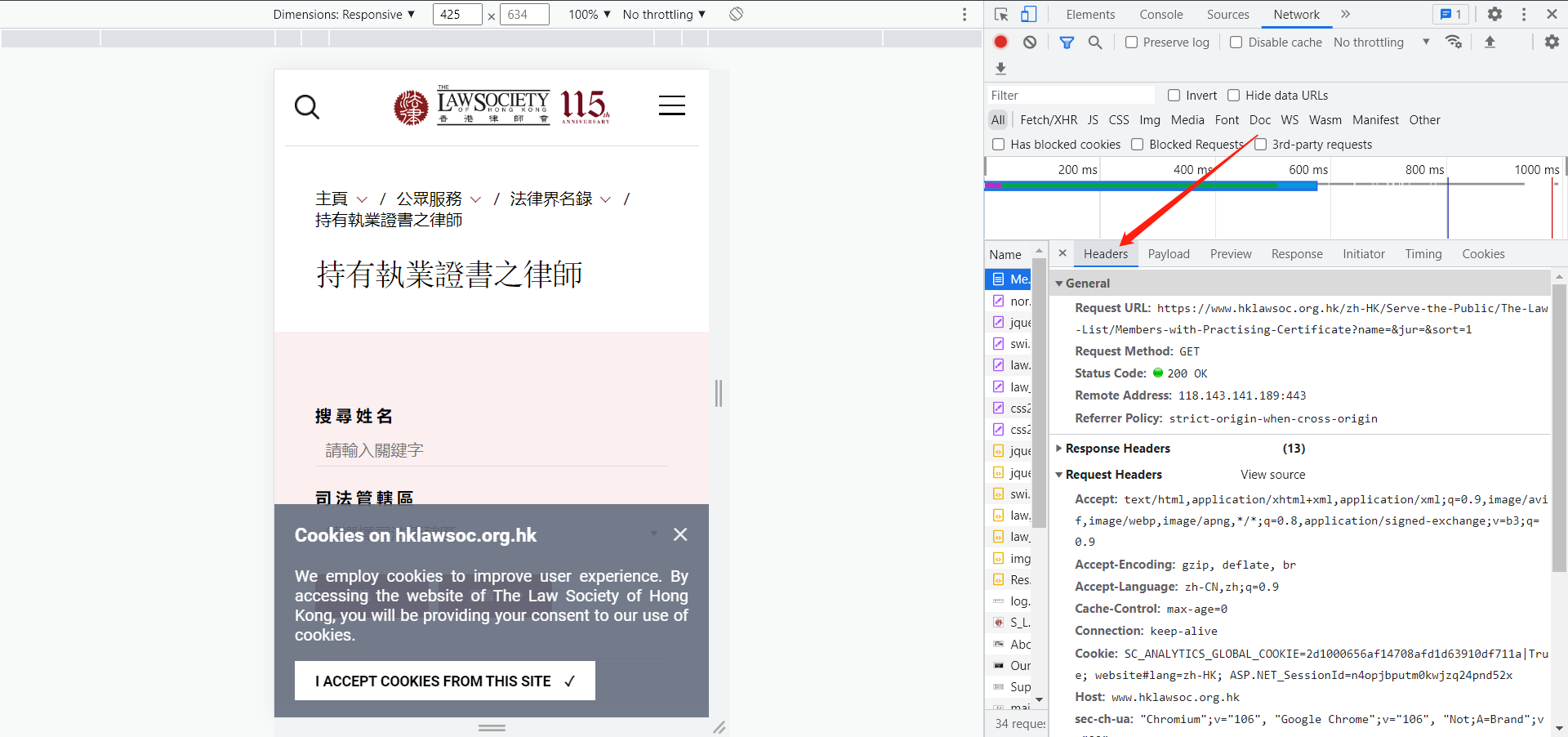Image resolution: width=1568 pixels, height=737 pixels.
Task: Open device toolbar more options menu
Action: coord(964,14)
